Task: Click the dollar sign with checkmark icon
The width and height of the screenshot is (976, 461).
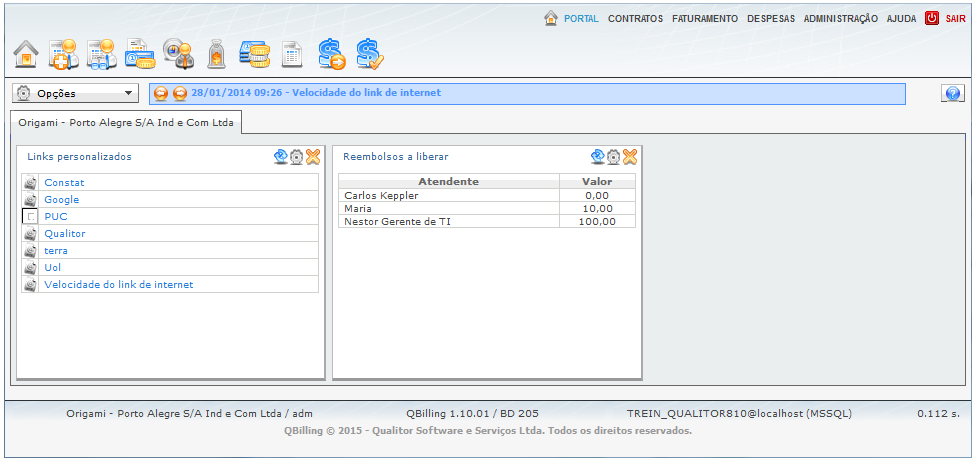Action: (370, 53)
